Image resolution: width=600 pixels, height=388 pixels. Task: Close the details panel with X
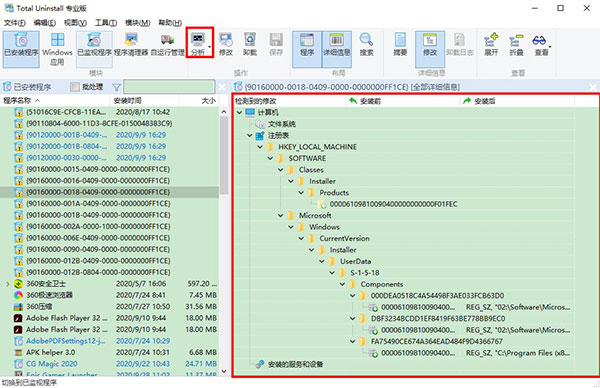coord(593,87)
